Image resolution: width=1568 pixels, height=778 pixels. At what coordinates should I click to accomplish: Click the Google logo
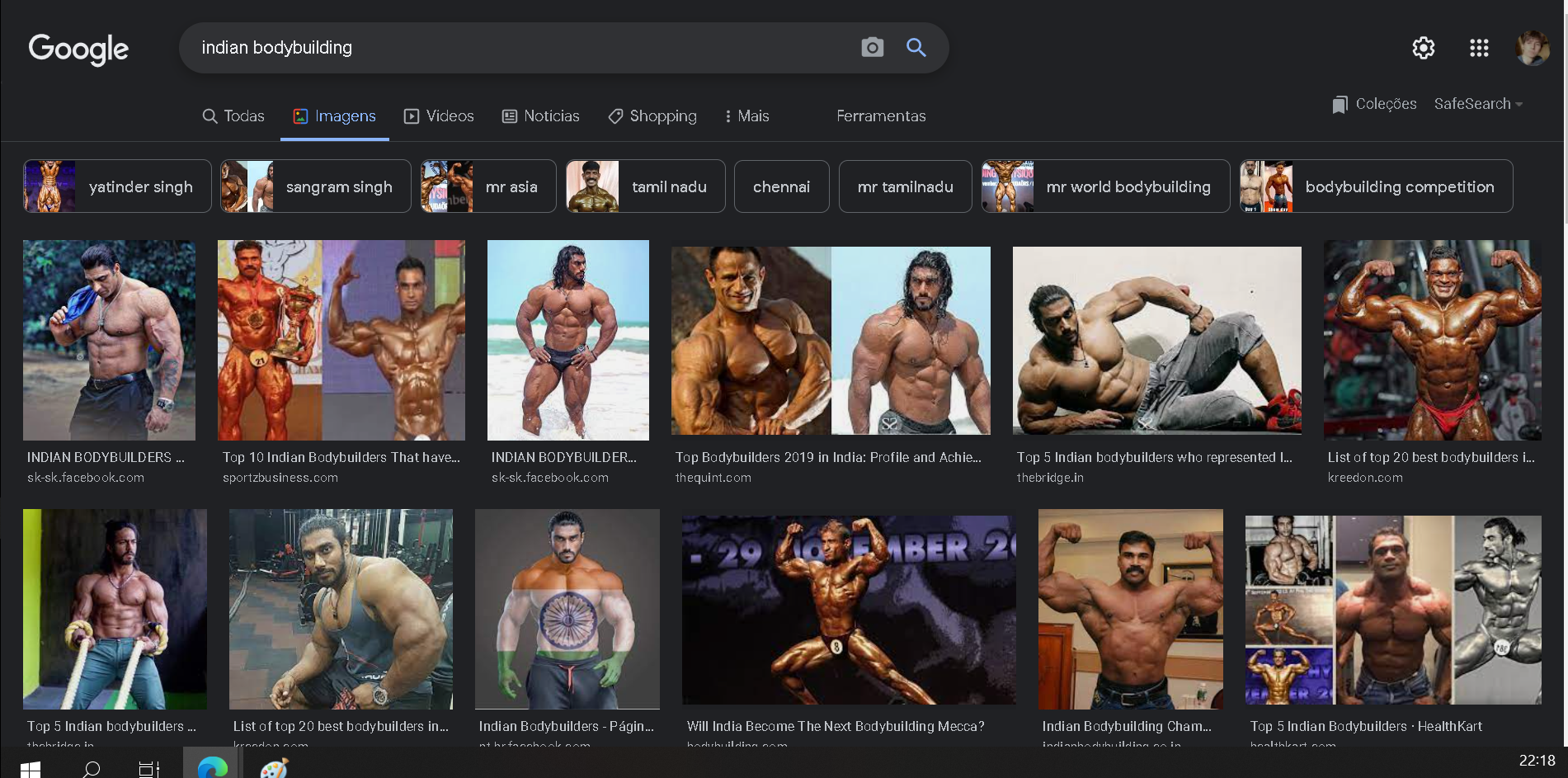tap(78, 49)
